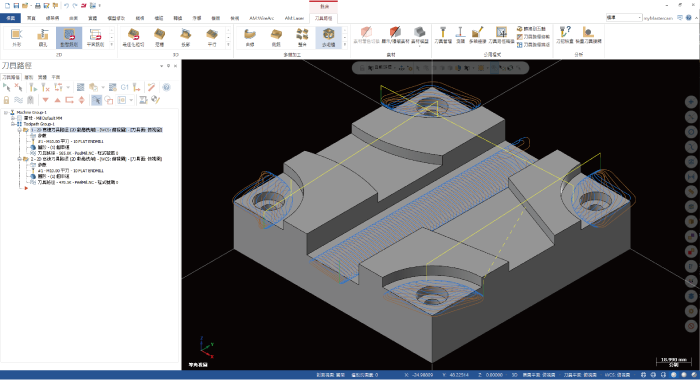
Task: Collapse the Toolpath Group-1 tree node
Action: coord(13,124)
